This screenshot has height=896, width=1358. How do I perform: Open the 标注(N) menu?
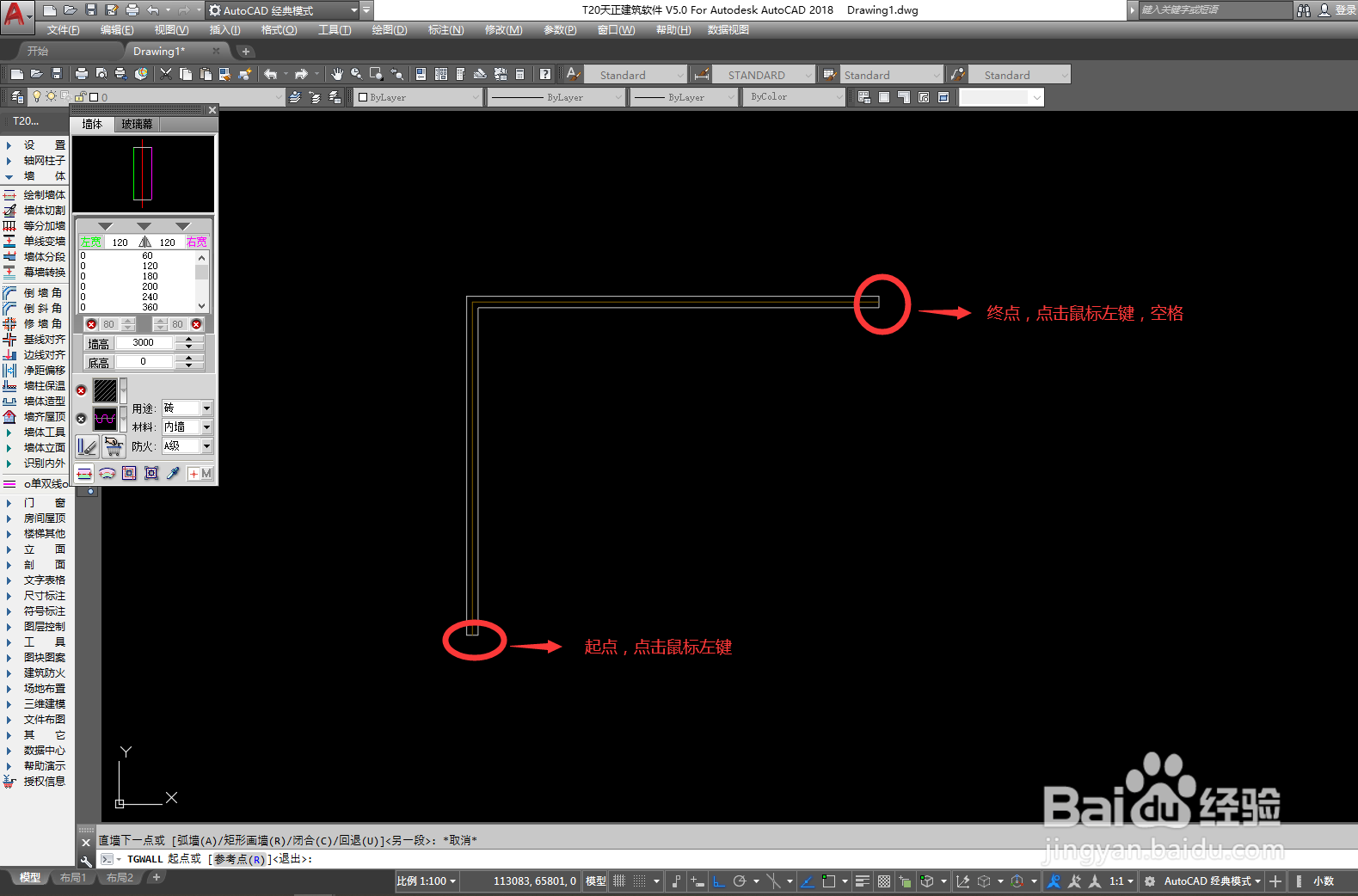[445, 30]
